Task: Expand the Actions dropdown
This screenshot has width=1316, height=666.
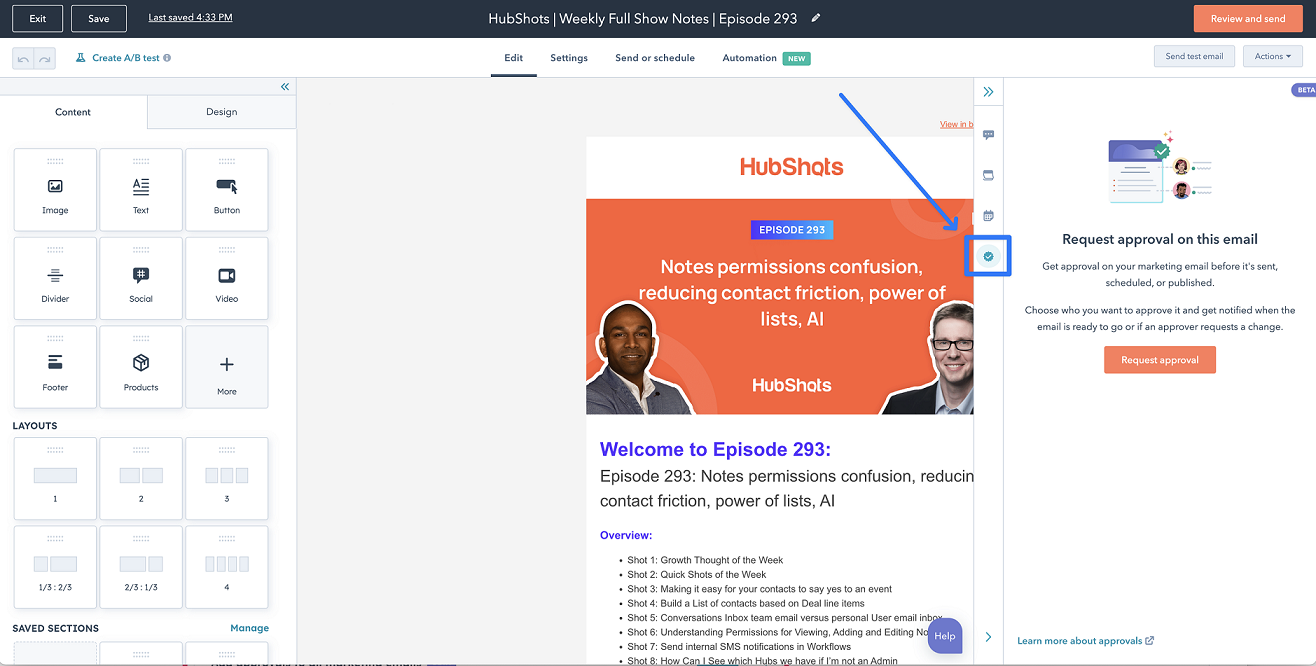Action: (1272, 56)
